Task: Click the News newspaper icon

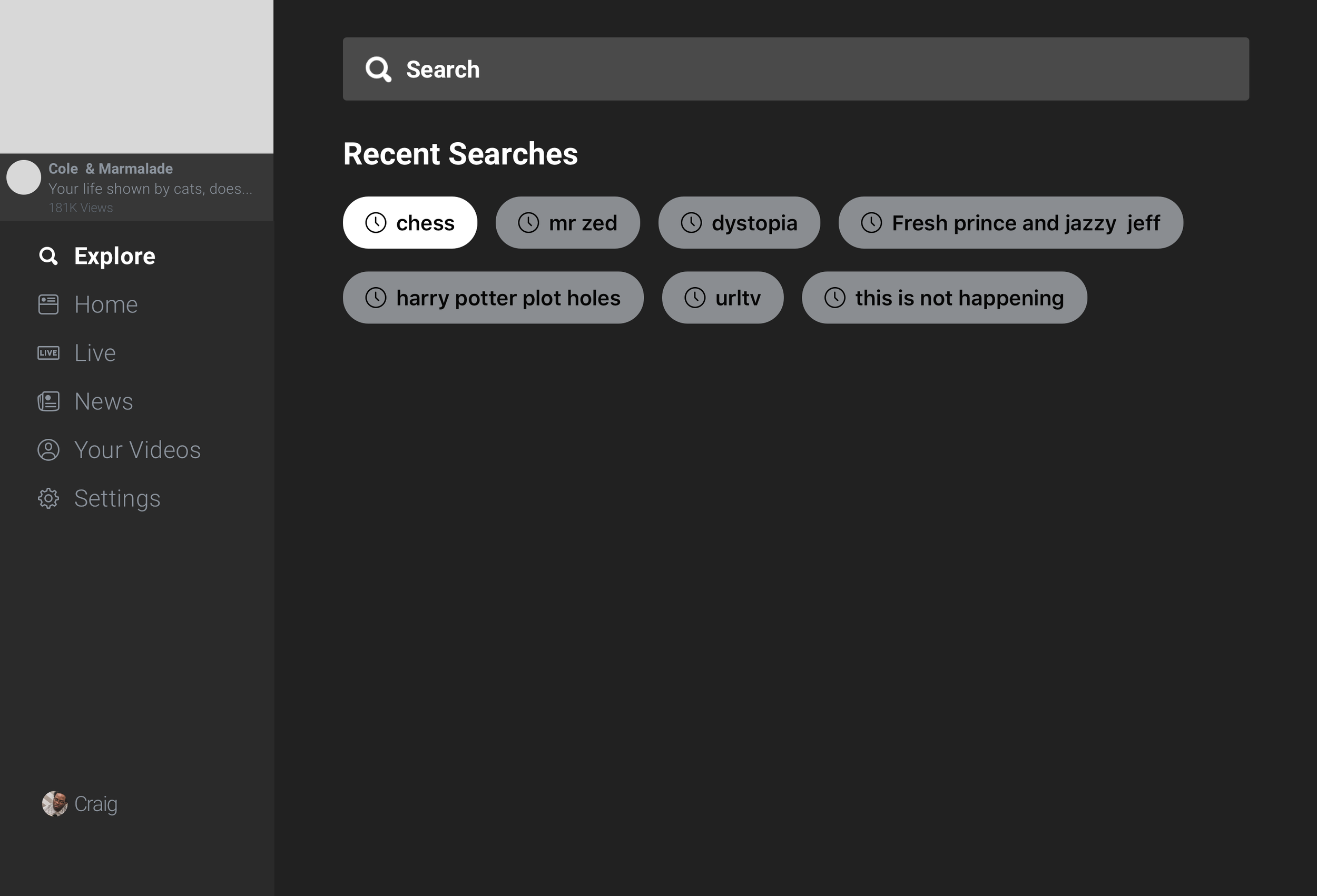Action: click(x=48, y=401)
